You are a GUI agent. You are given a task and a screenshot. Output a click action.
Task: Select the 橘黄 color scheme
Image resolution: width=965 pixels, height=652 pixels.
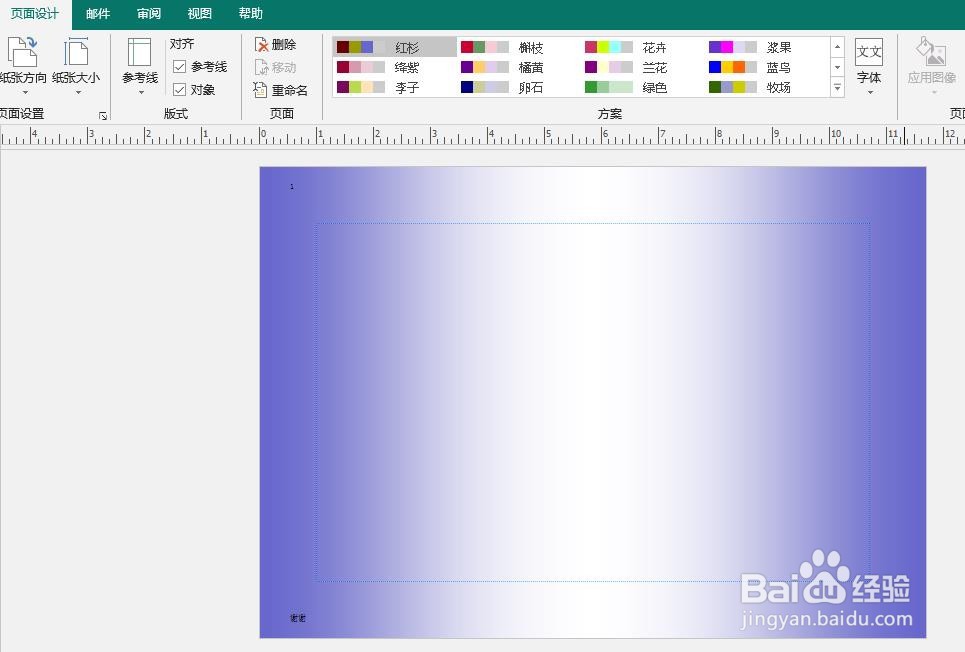[519, 67]
